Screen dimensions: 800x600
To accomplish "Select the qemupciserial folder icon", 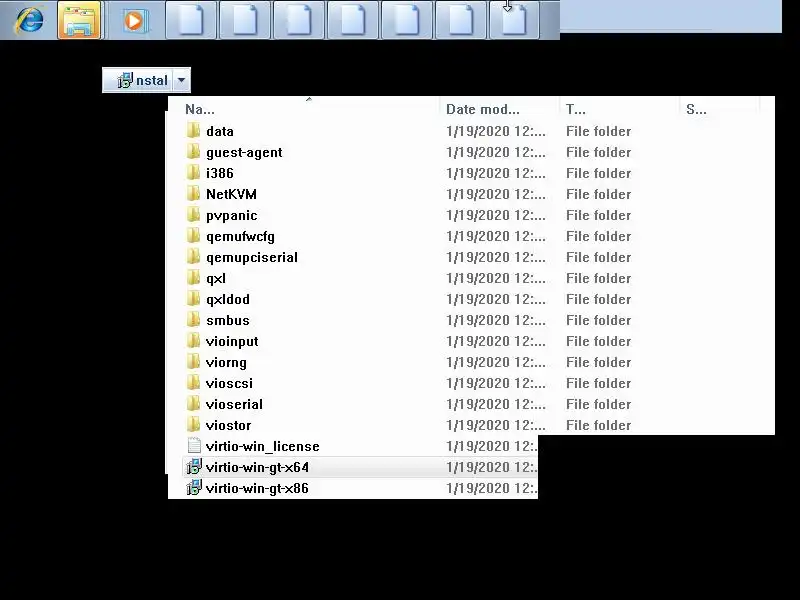I will coord(193,257).
